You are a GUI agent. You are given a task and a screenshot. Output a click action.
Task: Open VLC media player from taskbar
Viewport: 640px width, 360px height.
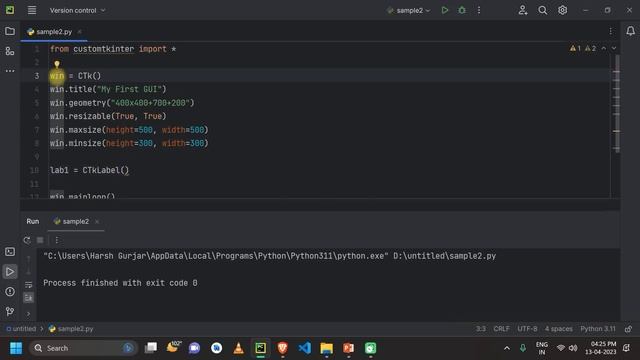238,348
